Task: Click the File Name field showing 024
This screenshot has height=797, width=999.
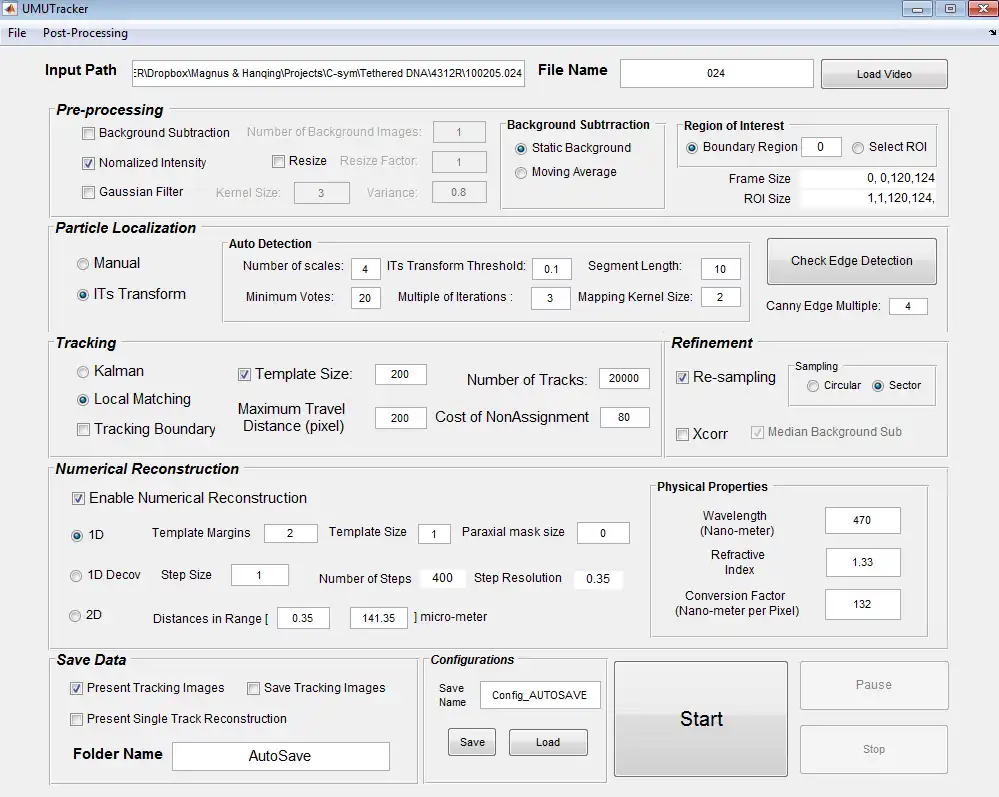Action: tap(716, 73)
